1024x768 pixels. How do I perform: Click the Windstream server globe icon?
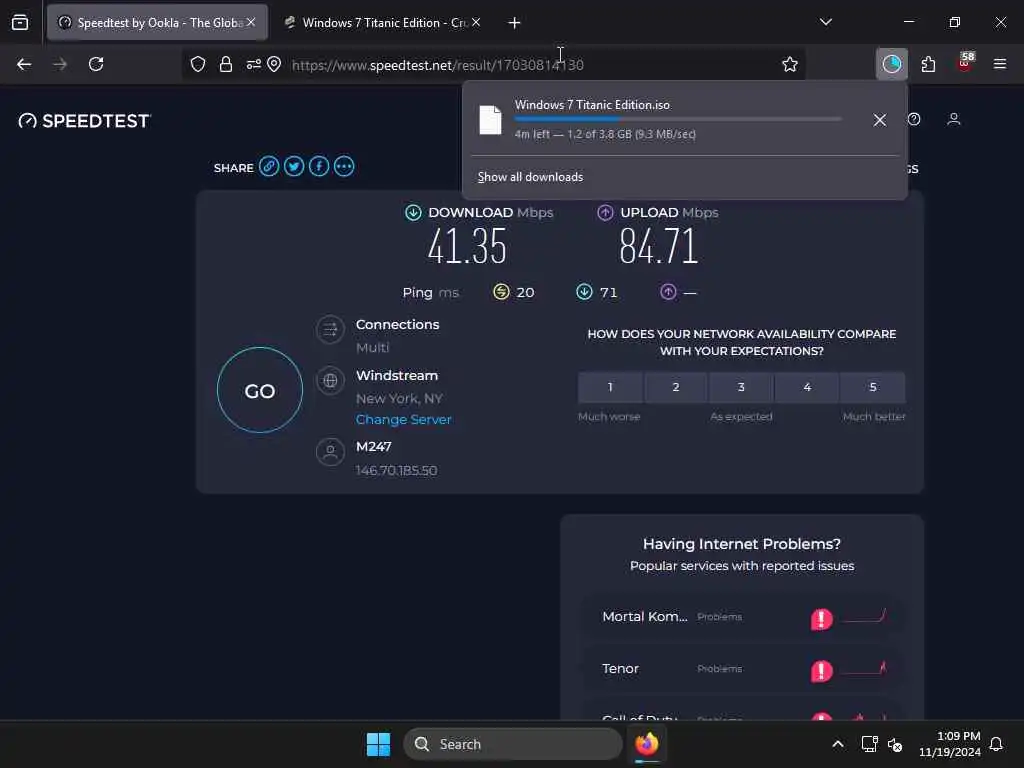pos(330,380)
